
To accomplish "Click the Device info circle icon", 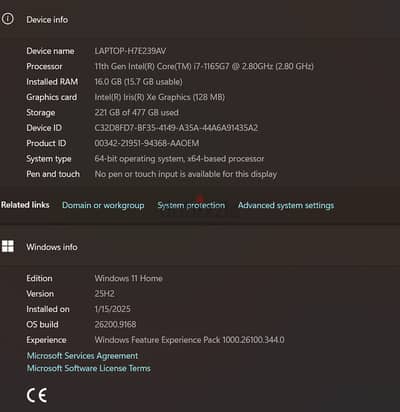I will [x=7, y=19].
